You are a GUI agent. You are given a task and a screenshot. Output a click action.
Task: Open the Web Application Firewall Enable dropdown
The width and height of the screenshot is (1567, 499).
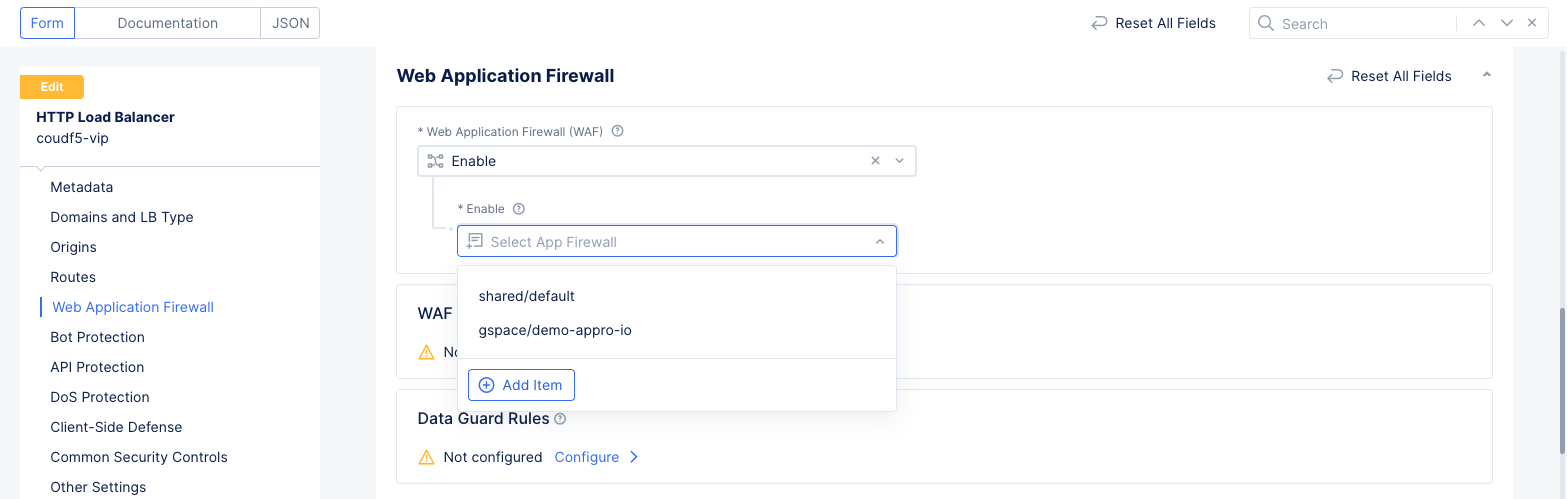click(899, 161)
